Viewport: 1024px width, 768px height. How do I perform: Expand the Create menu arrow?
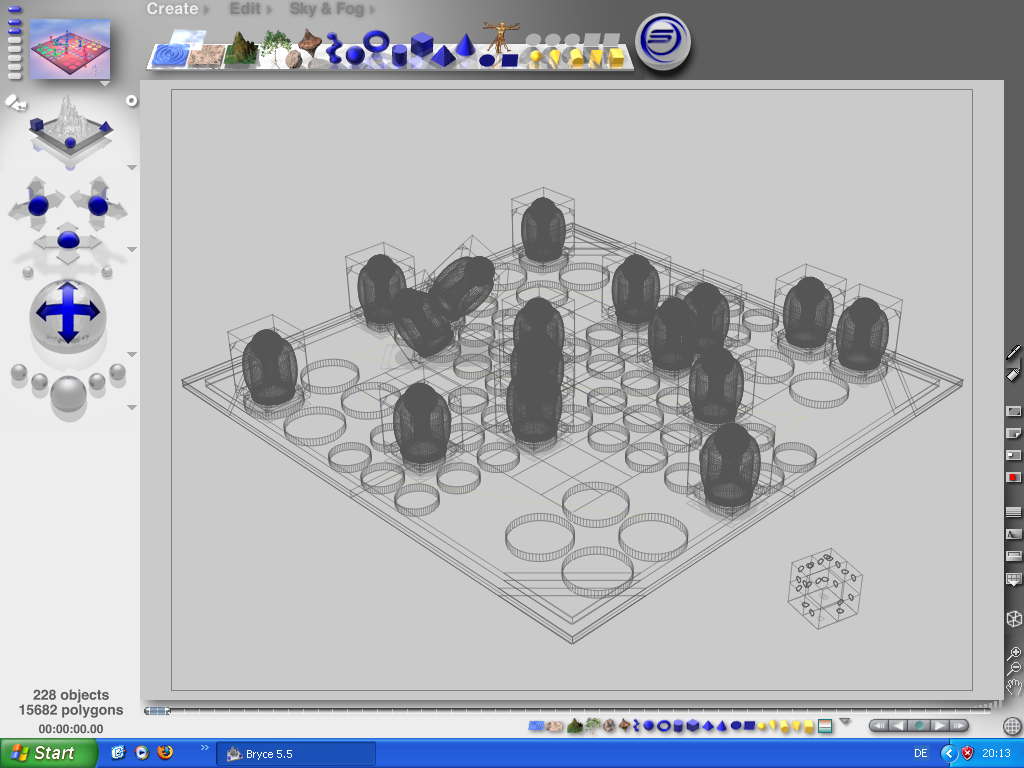(206, 10)
